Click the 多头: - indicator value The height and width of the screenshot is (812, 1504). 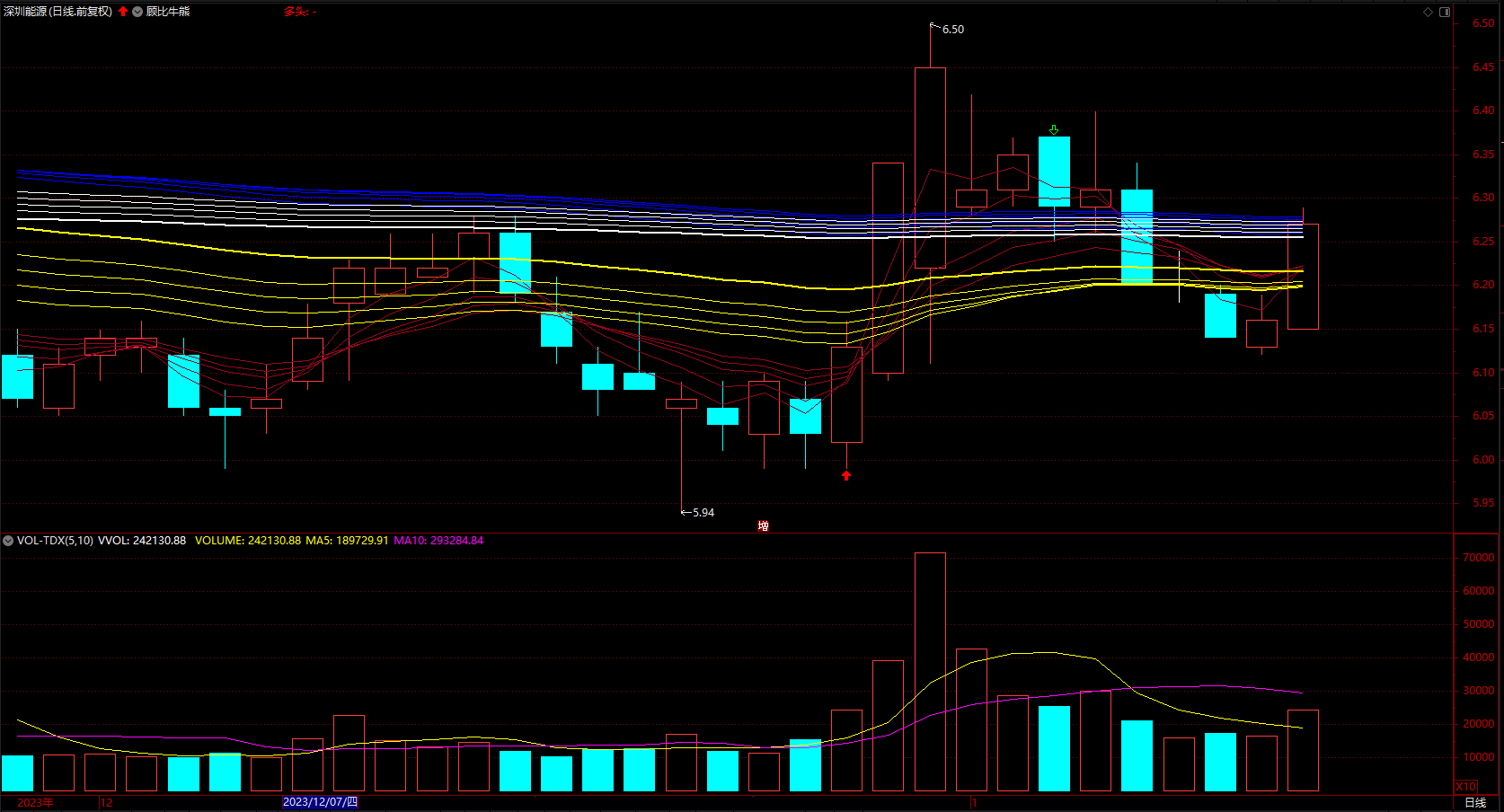[300, 12]
